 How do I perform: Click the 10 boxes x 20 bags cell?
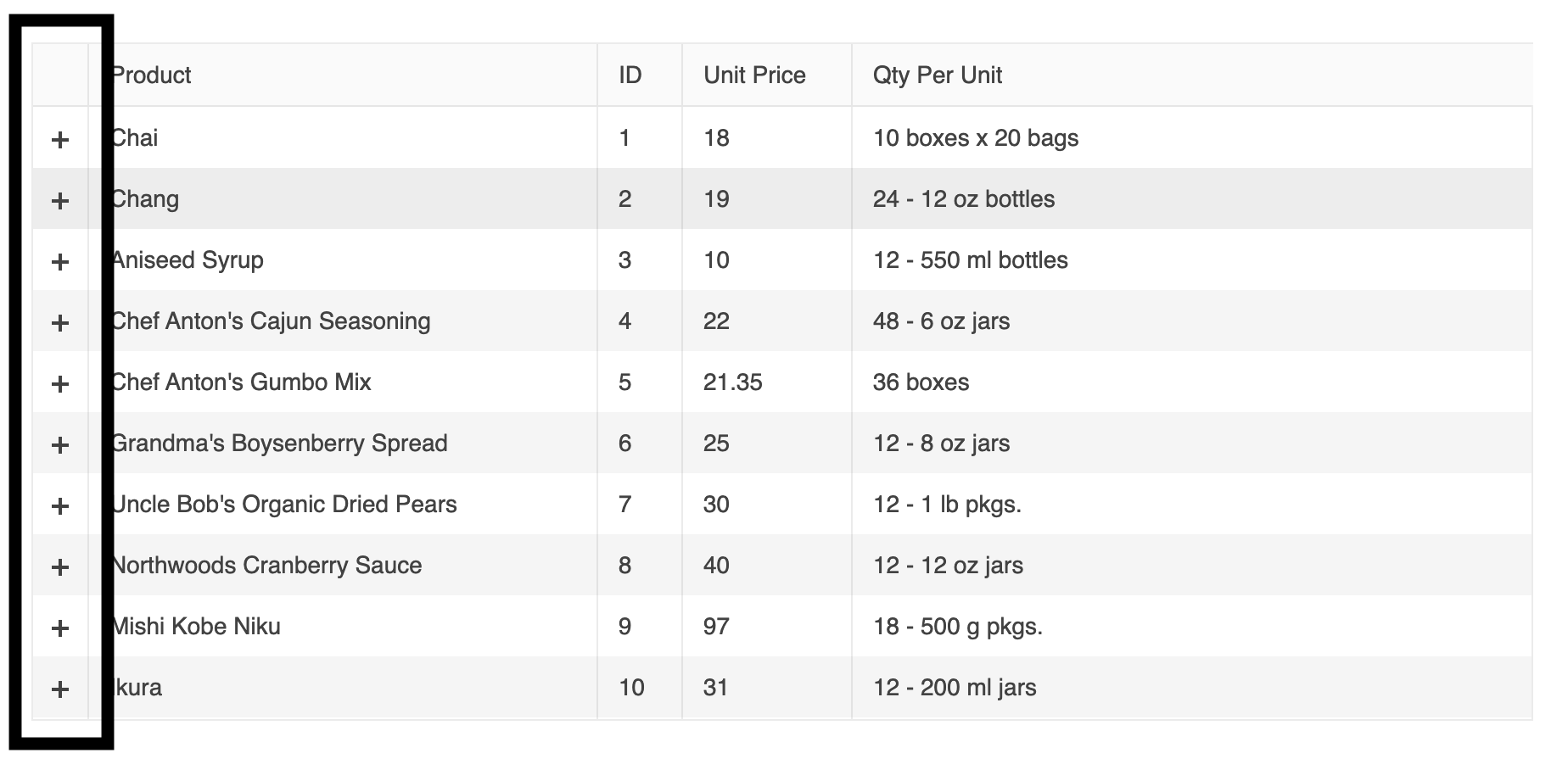[x=976, y=138]
